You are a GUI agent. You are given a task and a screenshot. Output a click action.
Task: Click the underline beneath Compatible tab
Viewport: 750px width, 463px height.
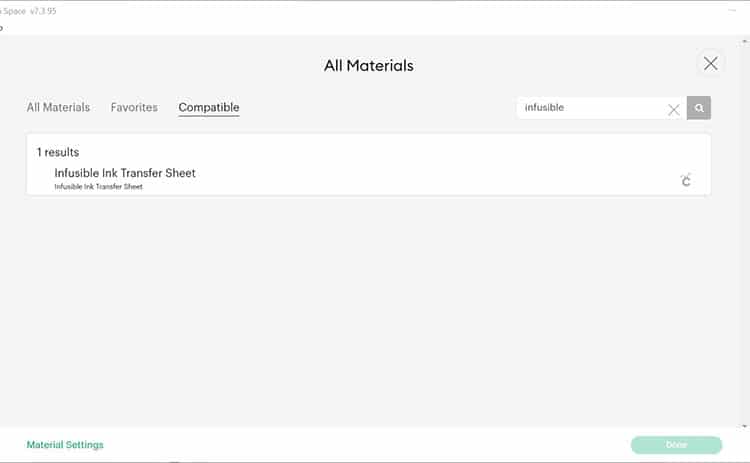pos(208,116)
